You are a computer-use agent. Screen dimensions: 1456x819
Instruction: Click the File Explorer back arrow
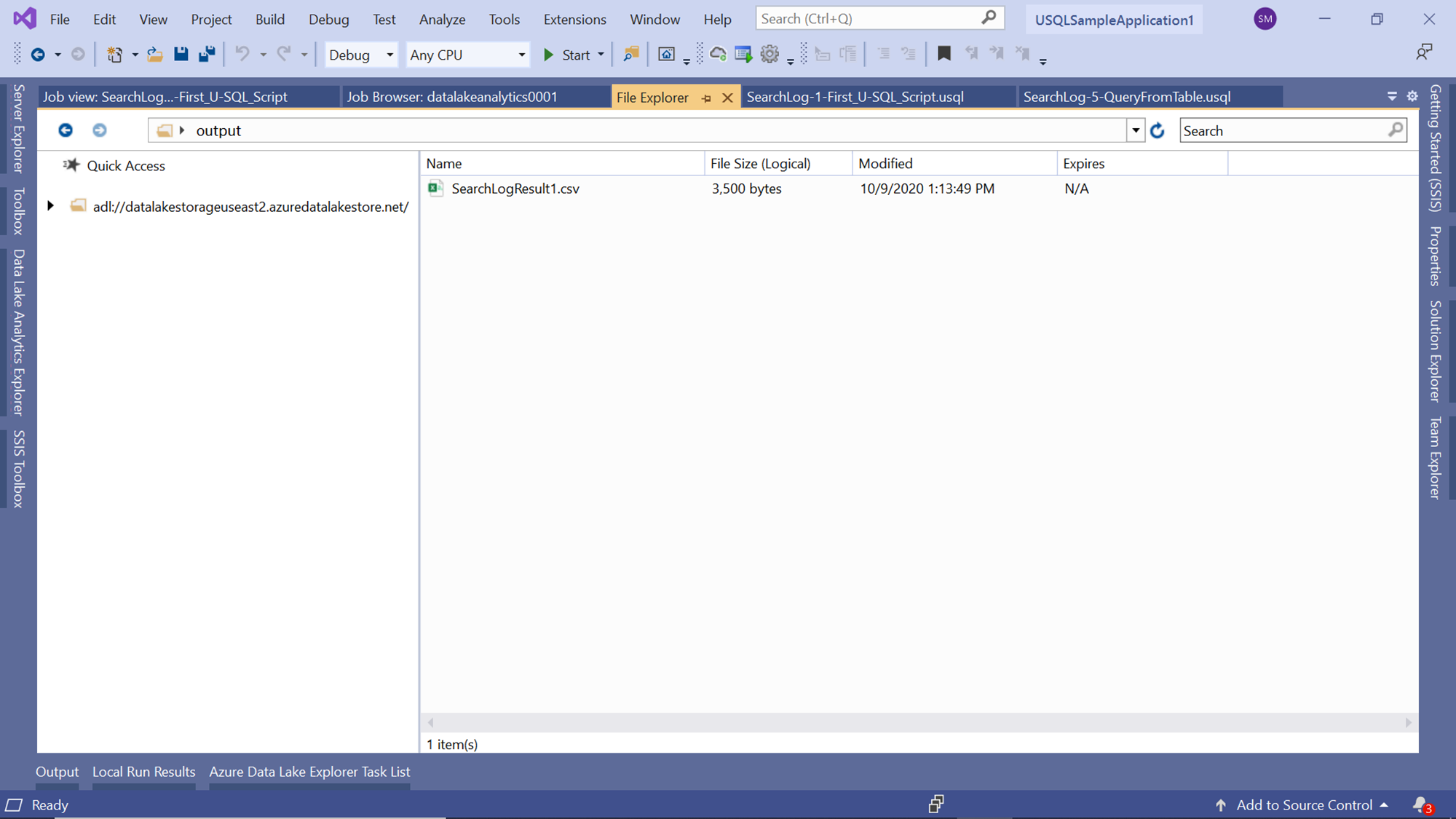pyautogui.click(x=66, y=130)
